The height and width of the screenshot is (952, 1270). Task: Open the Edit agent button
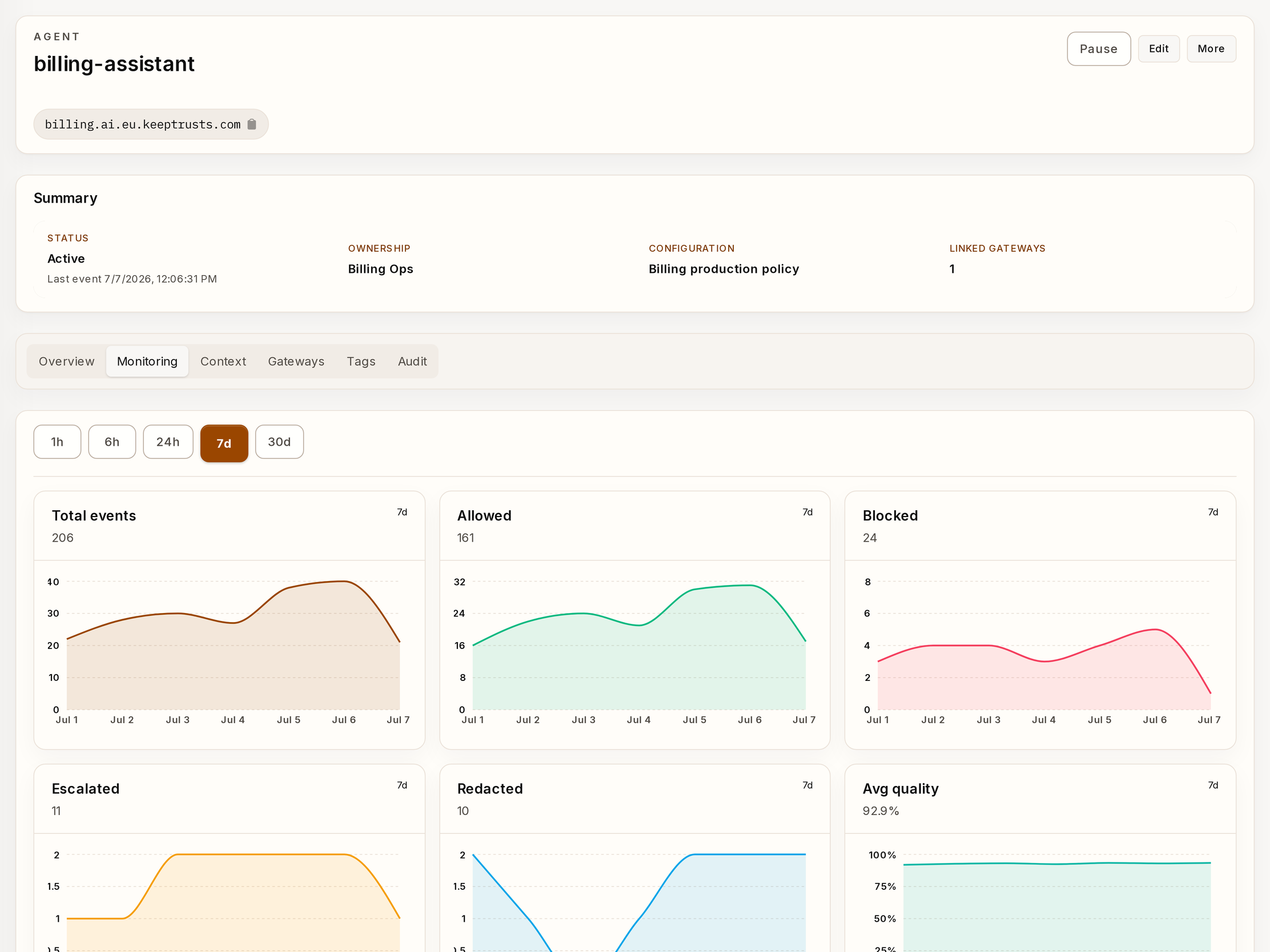(1159, 49)
